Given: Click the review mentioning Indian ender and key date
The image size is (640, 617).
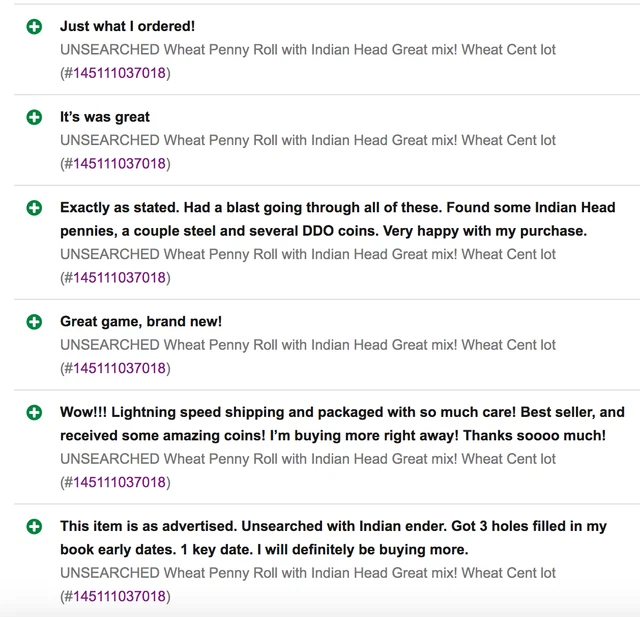Looking at the screenshot, I should (333, 538).
